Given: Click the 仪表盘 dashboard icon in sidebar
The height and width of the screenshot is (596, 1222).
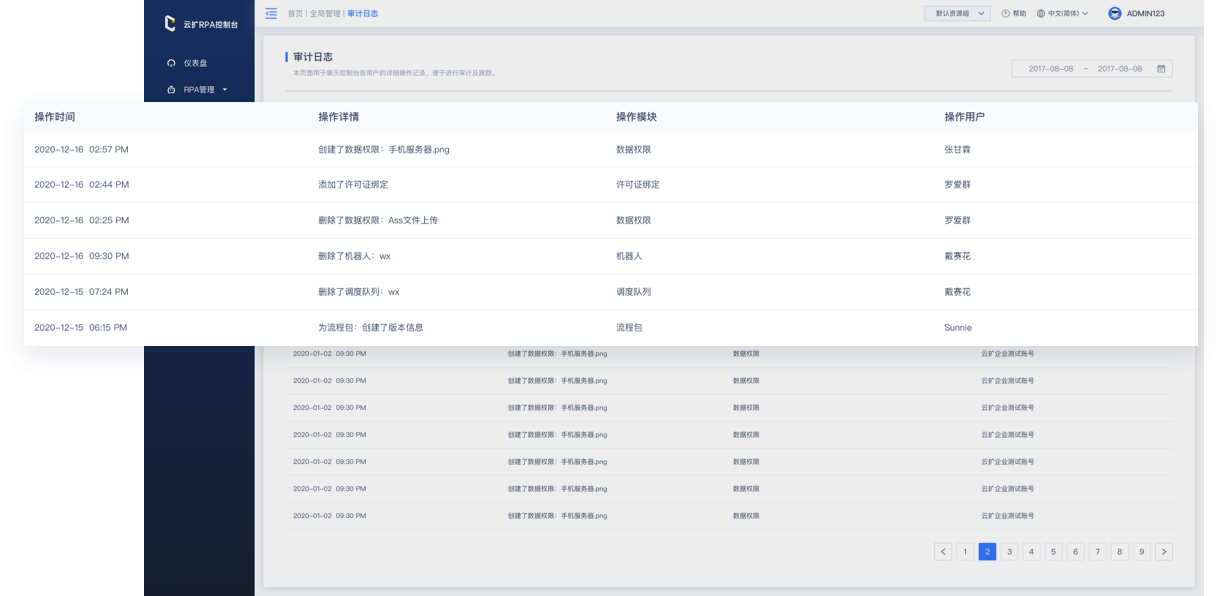Looking at the screenshot, I should [x=171, y=63].
